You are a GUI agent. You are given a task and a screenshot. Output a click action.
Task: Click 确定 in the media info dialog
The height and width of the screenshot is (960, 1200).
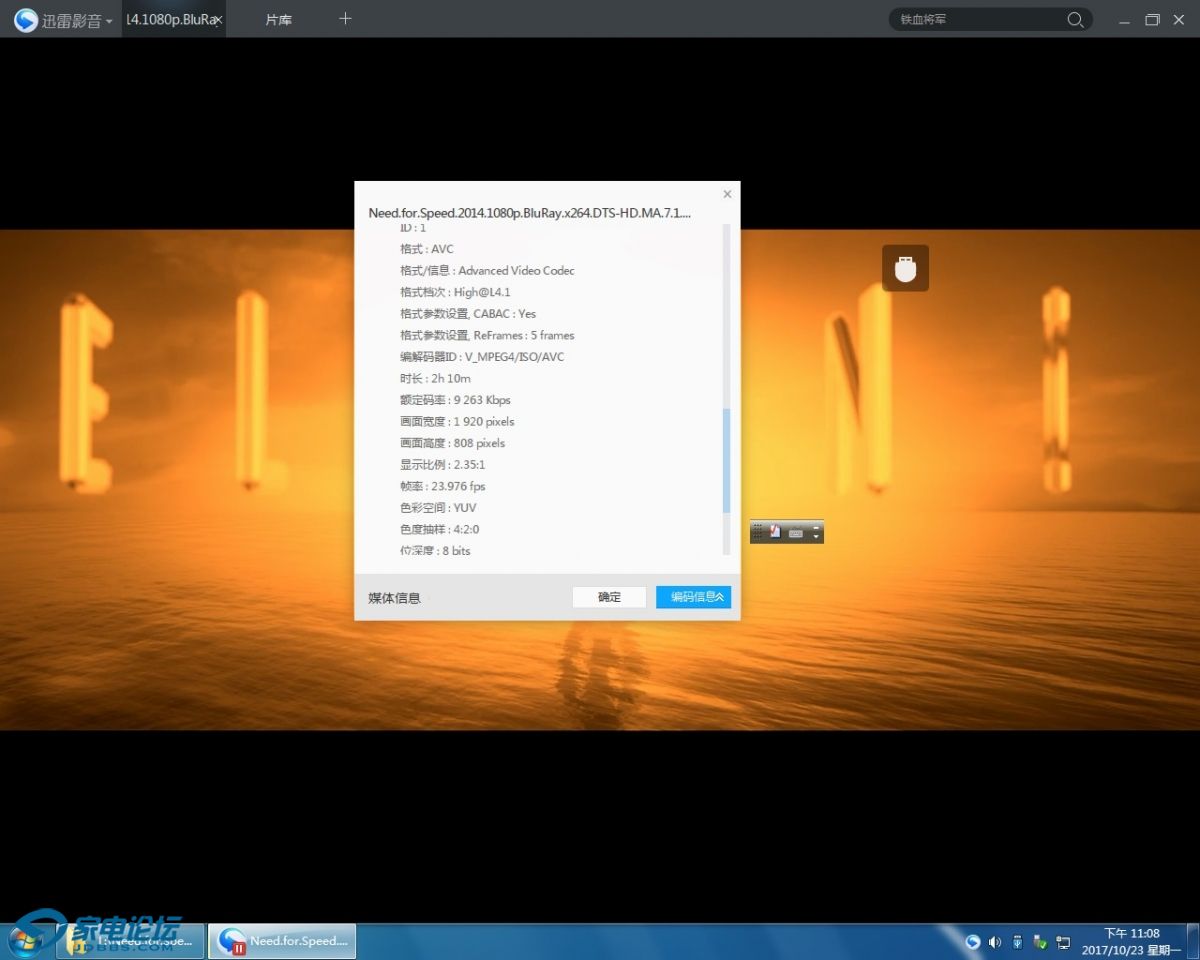point(609,597)
